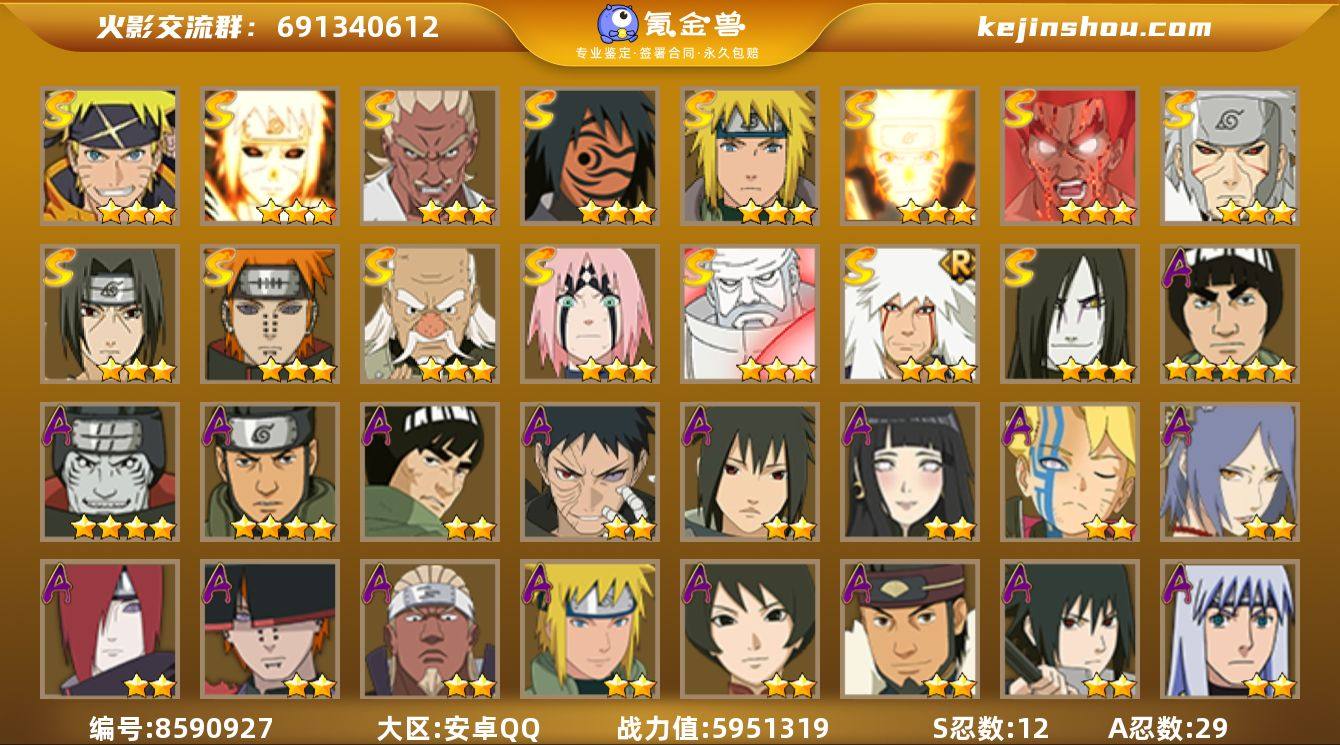
Task: Choose the five-star Might Guy A card
Action: point(1230,314)
